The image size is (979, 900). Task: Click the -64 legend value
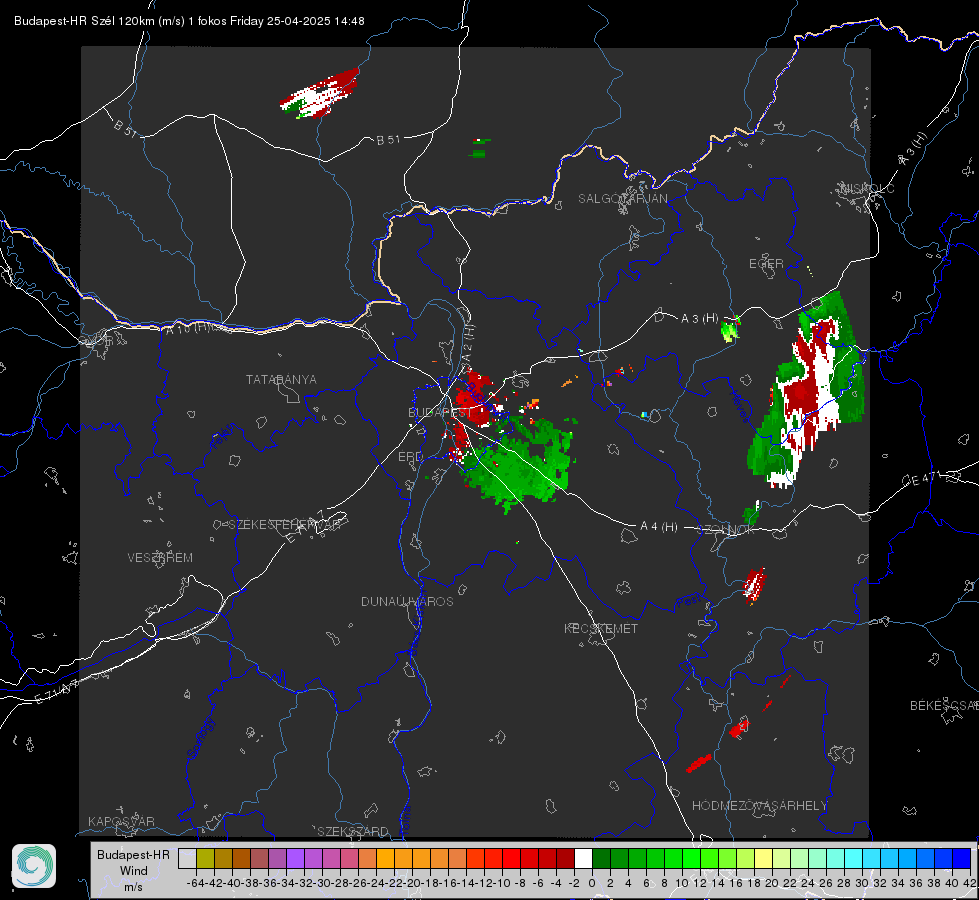(x=196, y=883)
